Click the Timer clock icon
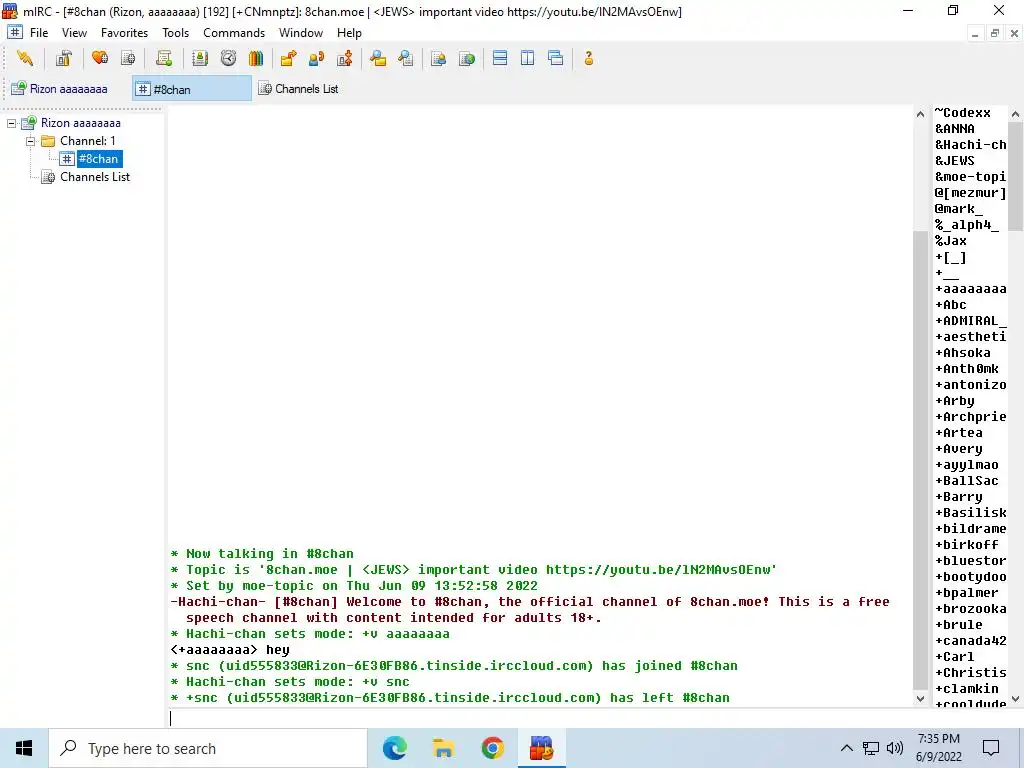The width and height of the screenshot is (1024, 768). click(228, 58)
